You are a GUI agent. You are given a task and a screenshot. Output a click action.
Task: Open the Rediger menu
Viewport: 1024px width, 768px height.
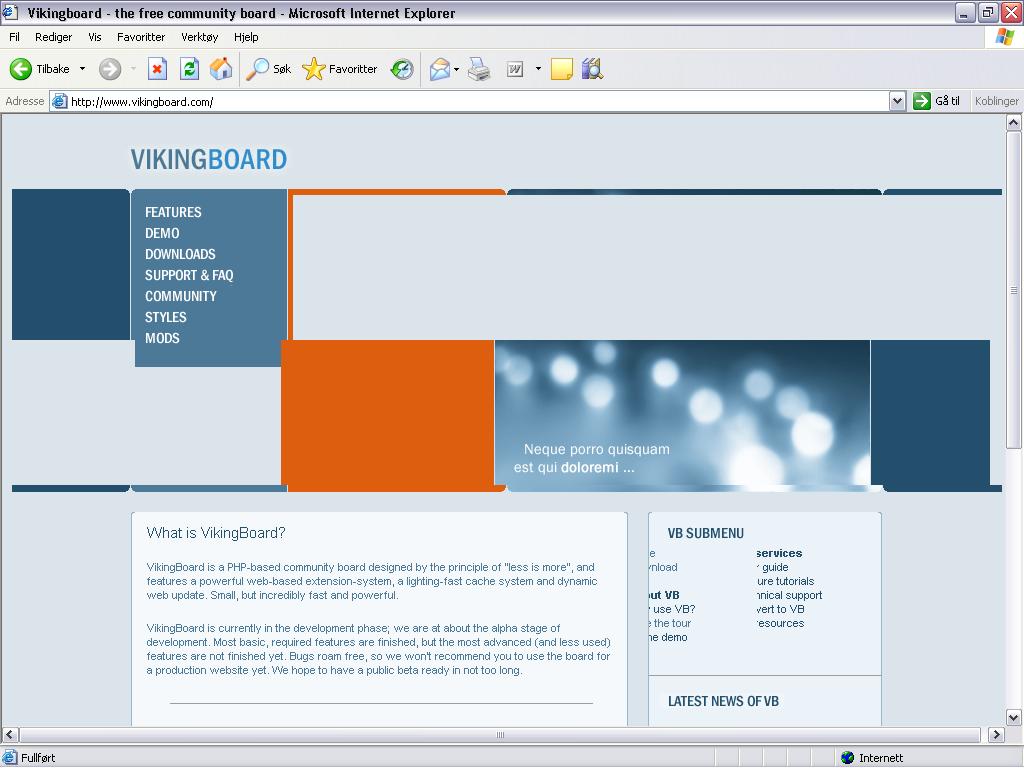point(54,37)
